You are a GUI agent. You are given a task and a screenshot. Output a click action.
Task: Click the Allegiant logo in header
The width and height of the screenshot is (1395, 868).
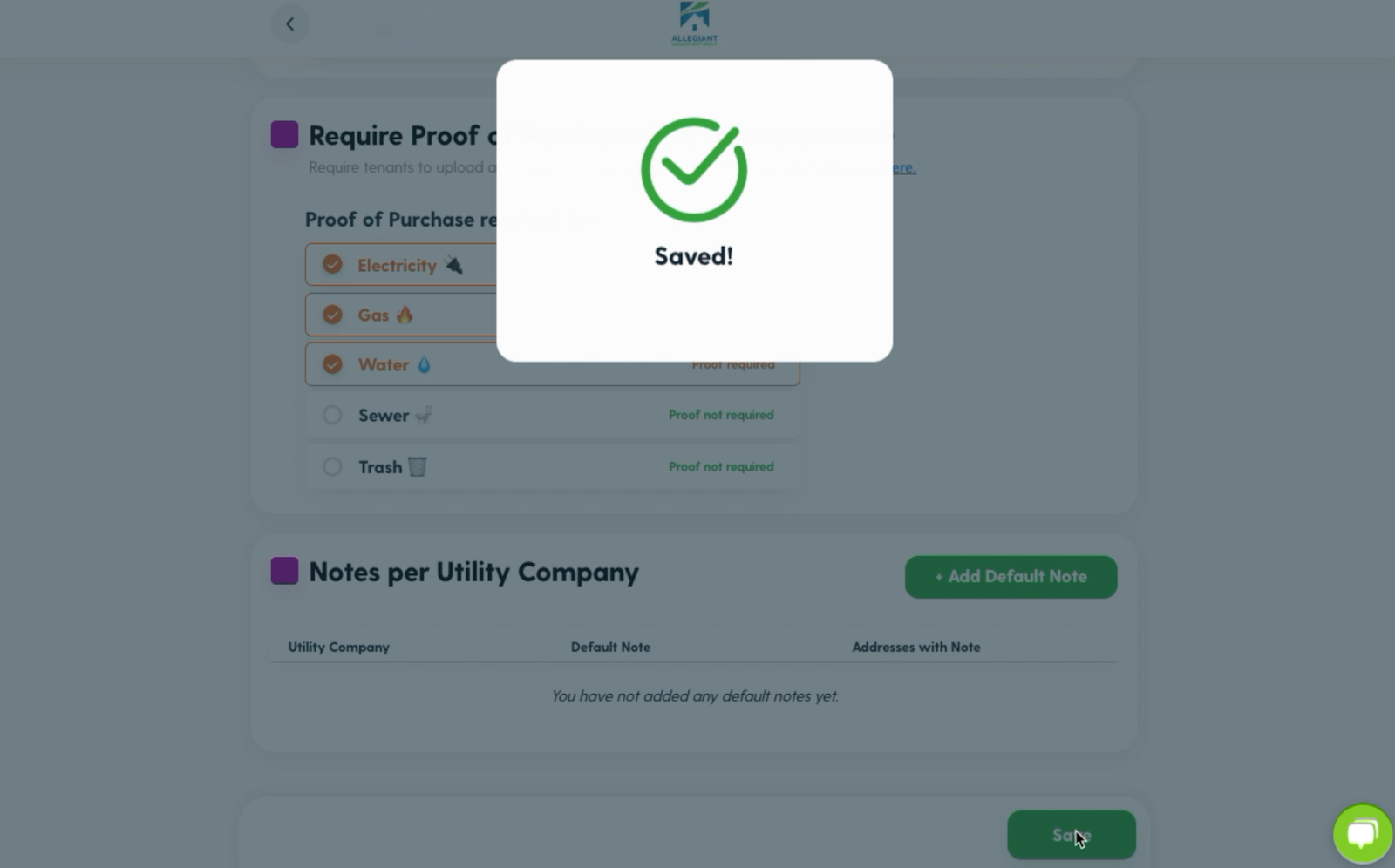pyautogui.click(x=695, y=24)
